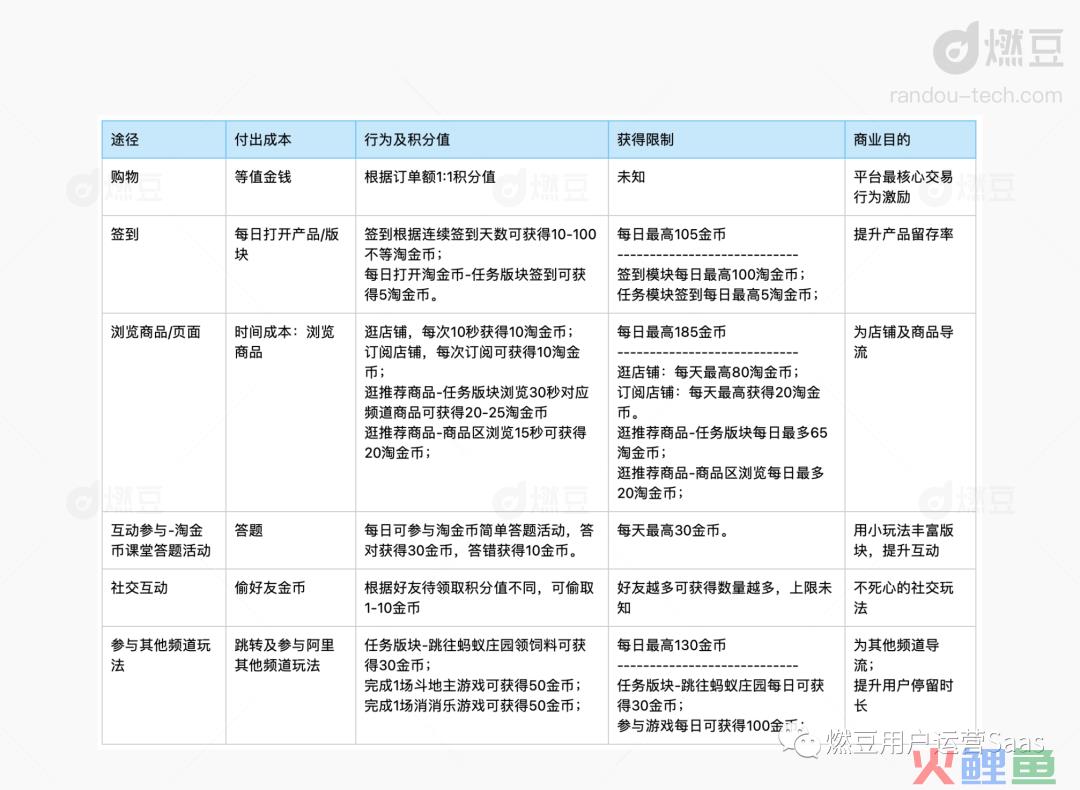Click the '偷好友金币' cell
Image resolution: width=1080 pixels, height=790 pixels.
(291, 598)
